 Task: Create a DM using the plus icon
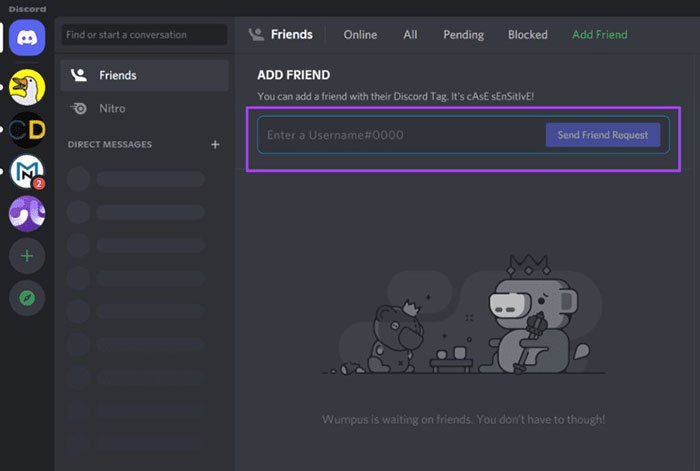click(x=214, y=145)
